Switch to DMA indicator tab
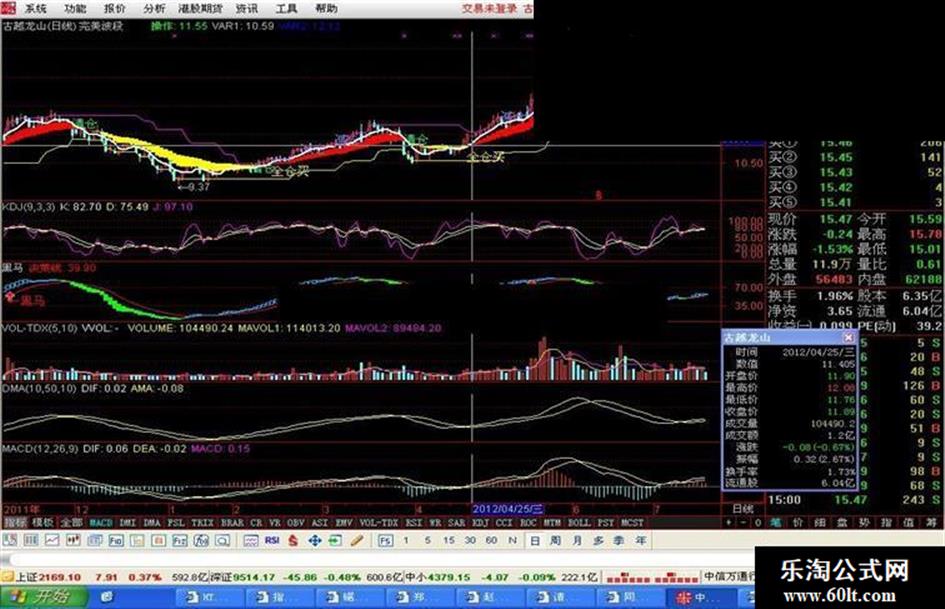 [x=152, y=523]
